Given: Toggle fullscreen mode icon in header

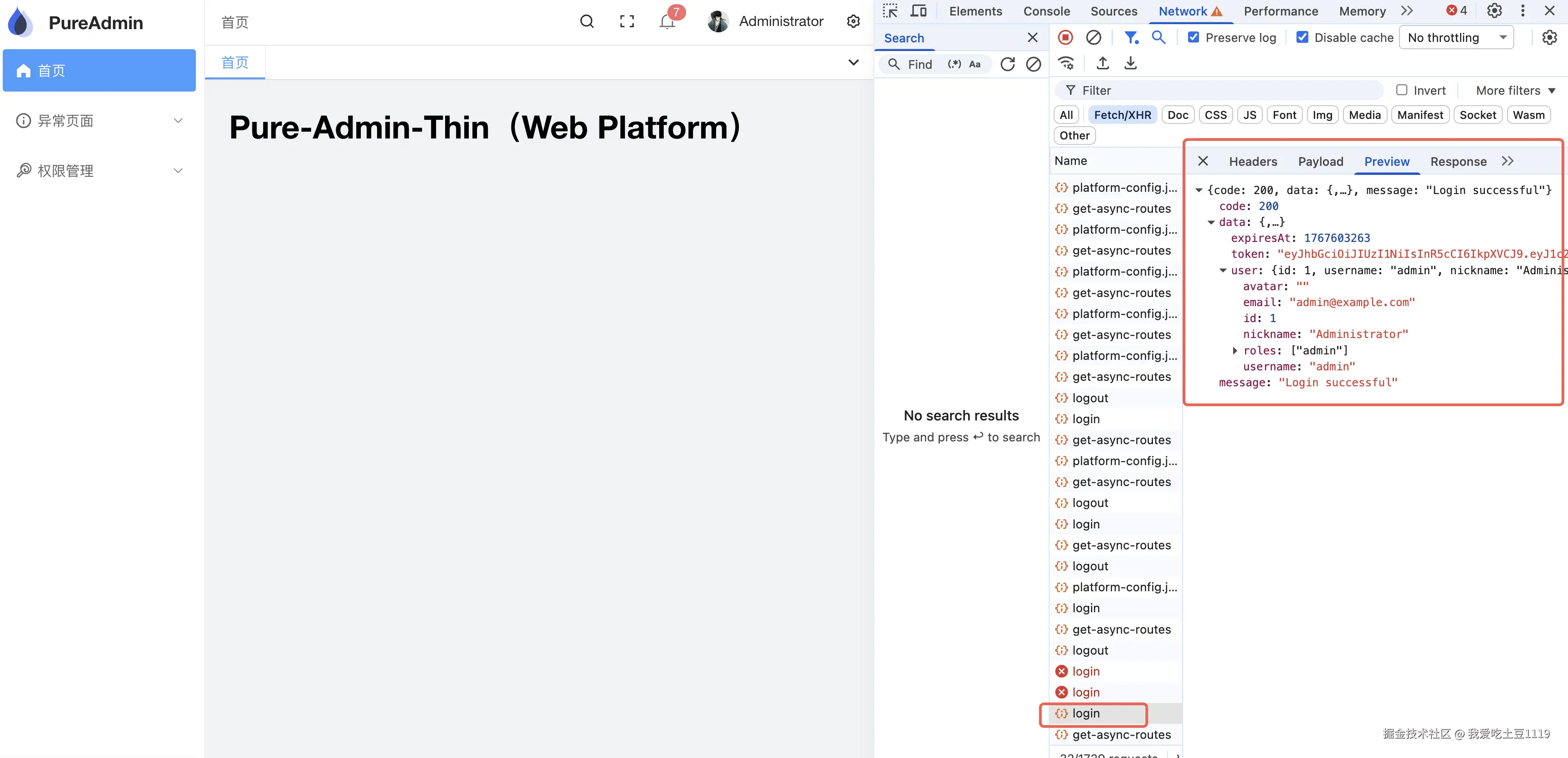Looking at the screenshot, I should tap(626, 22).
